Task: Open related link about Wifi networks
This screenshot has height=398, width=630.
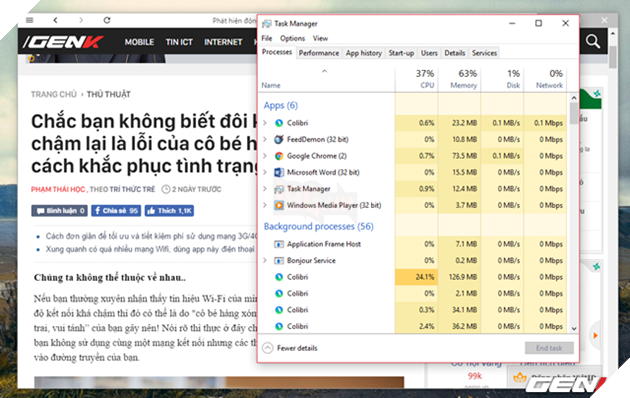Action: pyautogui.click(x=150, y=249)
